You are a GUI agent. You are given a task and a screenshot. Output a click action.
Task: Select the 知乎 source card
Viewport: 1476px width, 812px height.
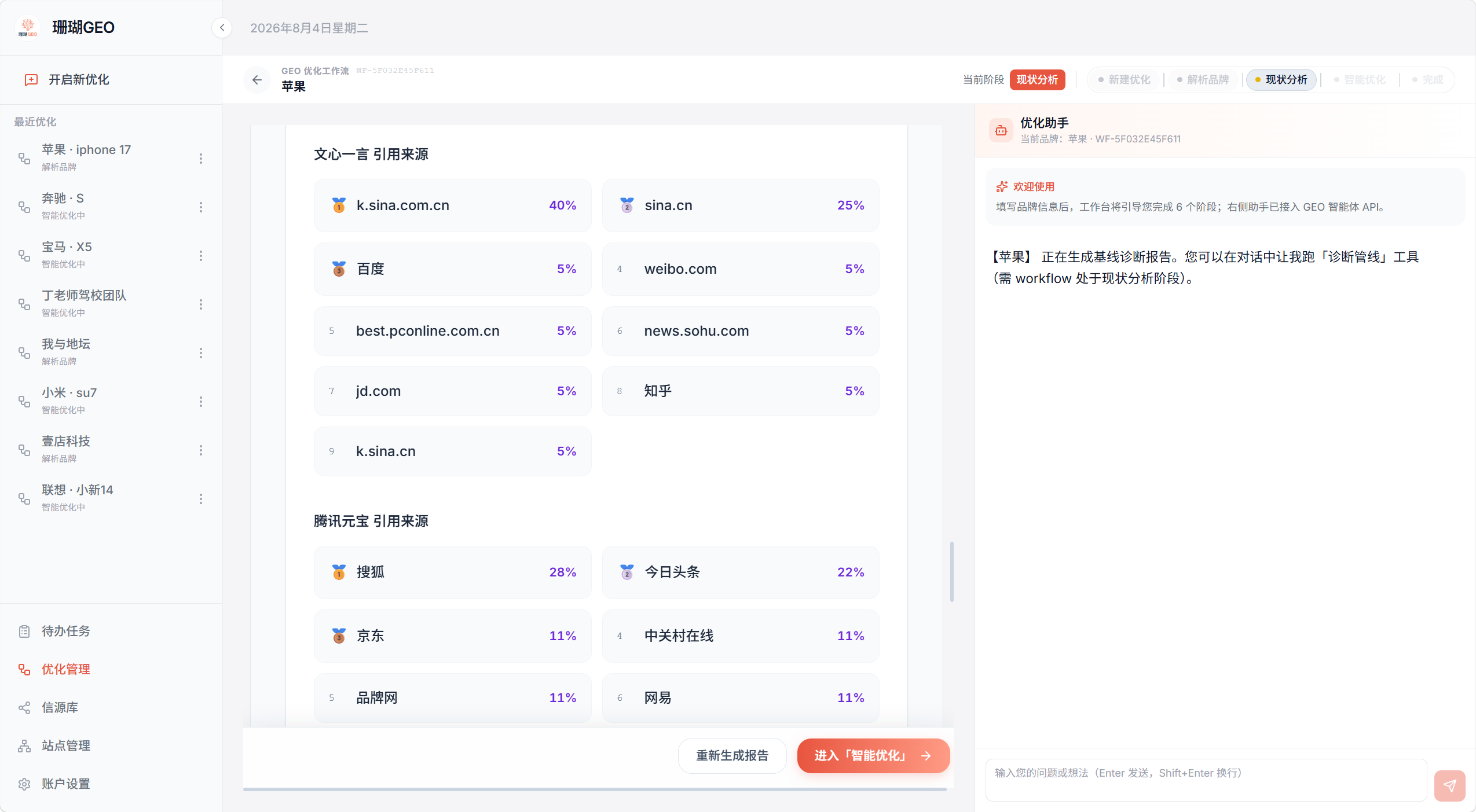pyautogui.click(x=741, y=391)
